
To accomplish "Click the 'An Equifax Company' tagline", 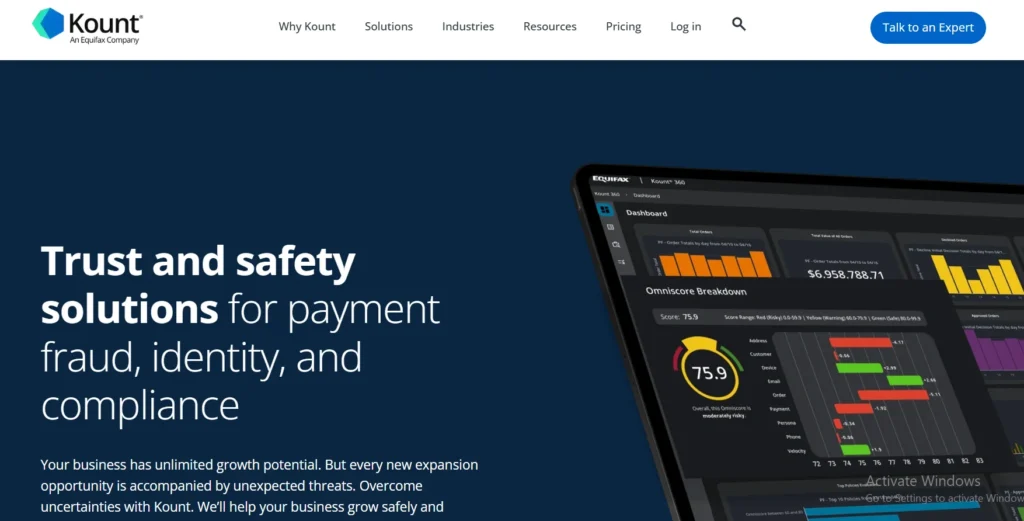I will 104,40.
